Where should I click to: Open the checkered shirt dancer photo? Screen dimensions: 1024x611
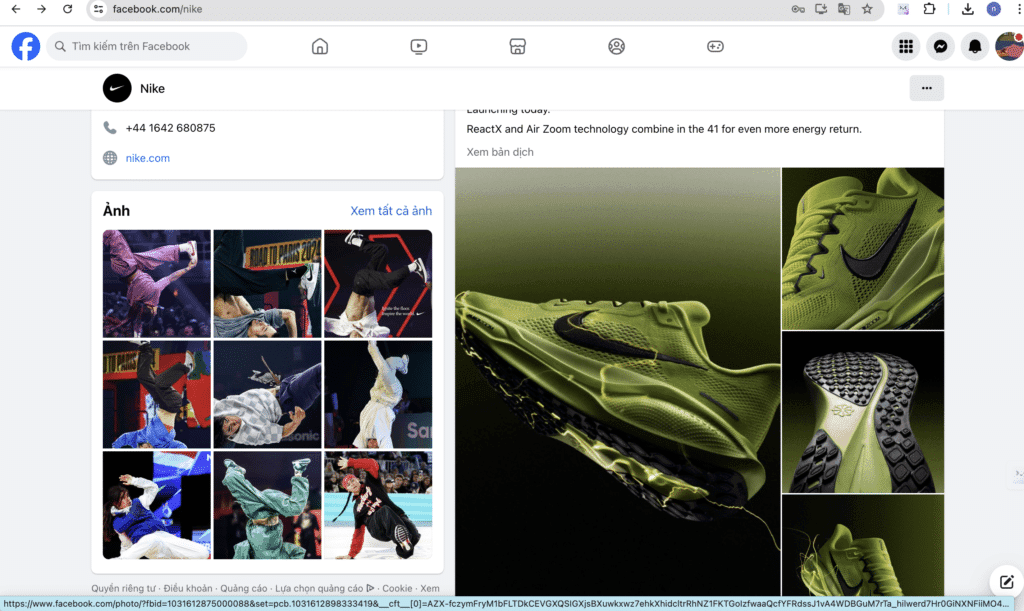[268, 394]
